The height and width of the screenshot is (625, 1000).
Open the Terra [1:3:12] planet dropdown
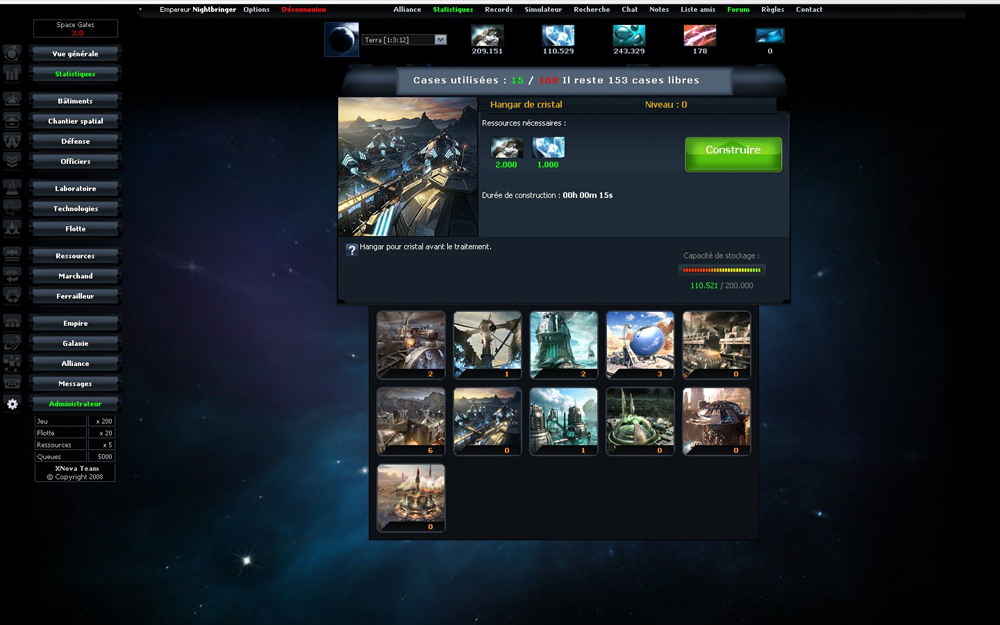405,40
